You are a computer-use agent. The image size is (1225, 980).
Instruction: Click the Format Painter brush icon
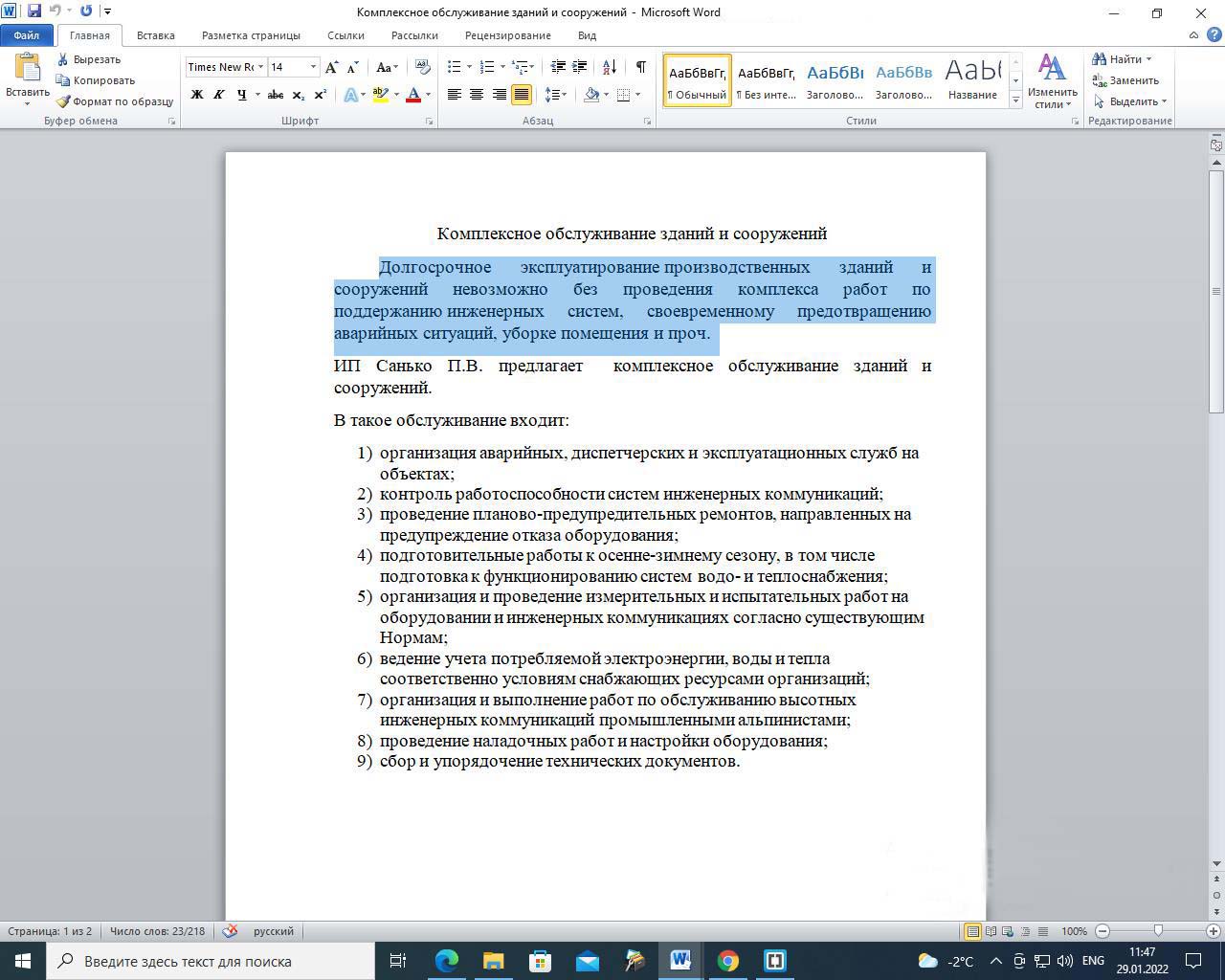click(x=63, y=101)
